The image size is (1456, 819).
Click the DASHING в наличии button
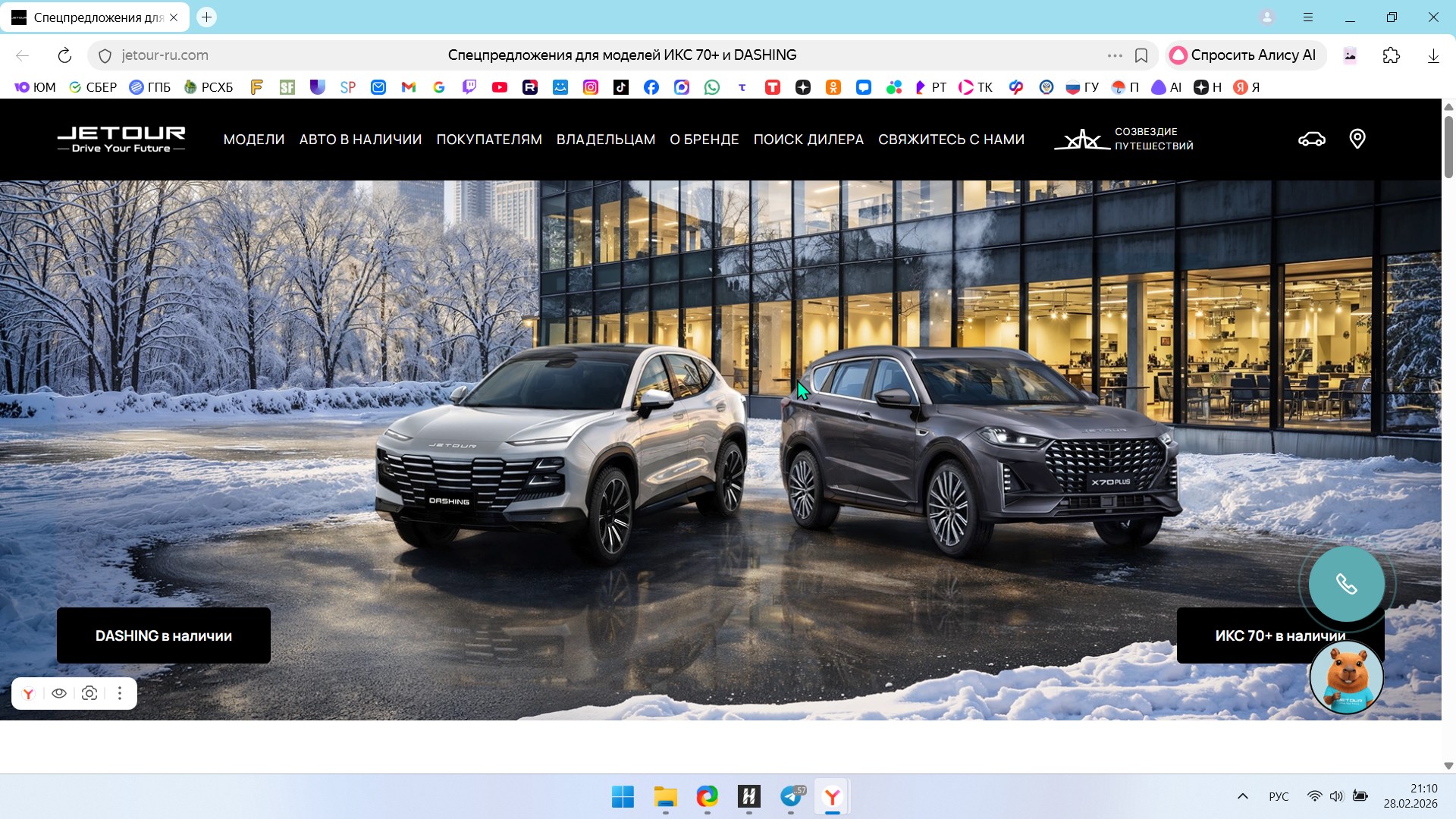click(164, 635)
